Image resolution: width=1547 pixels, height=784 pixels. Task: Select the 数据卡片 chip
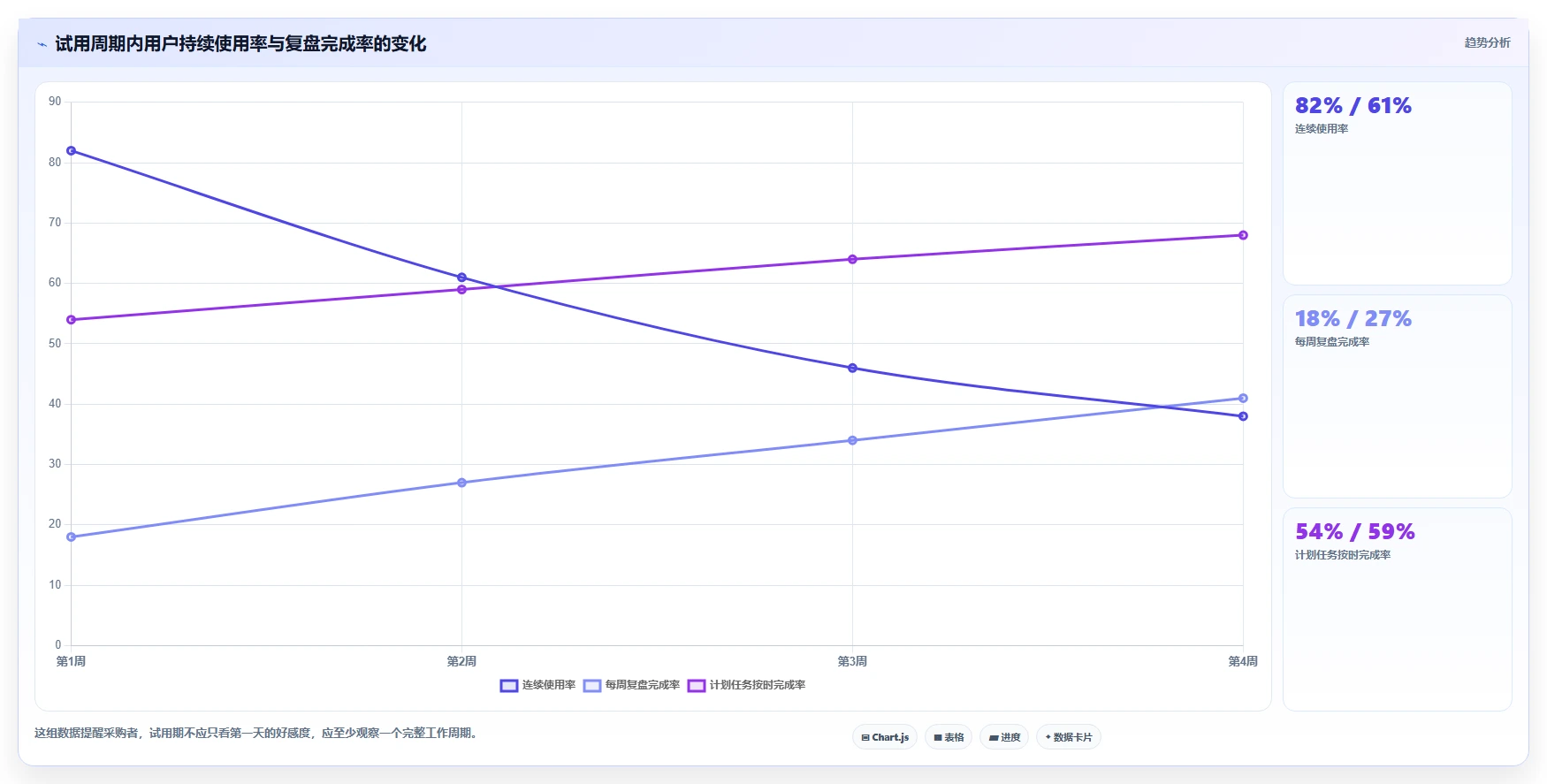[x=1069, y=737]
